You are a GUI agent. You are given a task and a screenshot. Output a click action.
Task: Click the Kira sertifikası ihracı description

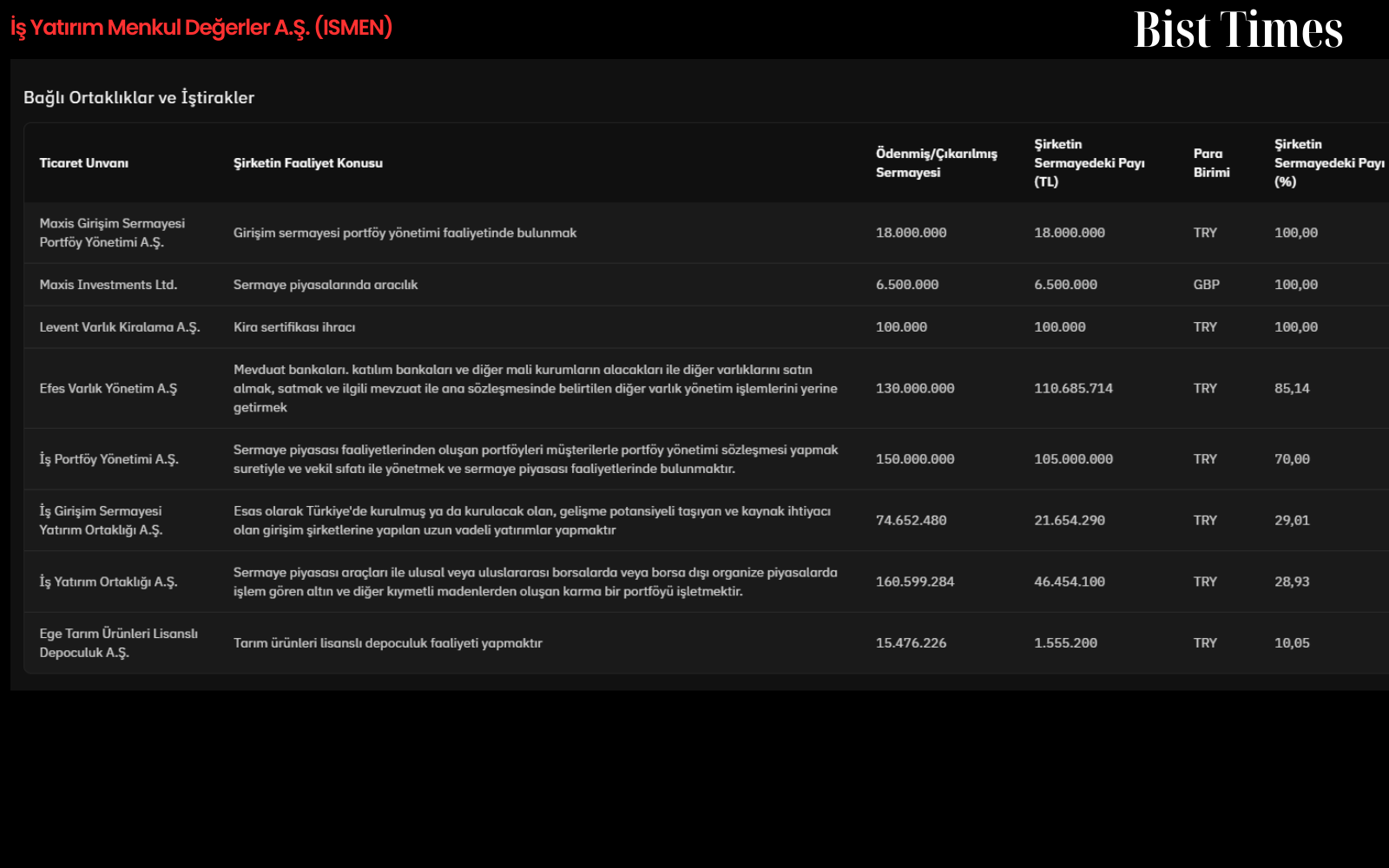[x=294, y=327]
